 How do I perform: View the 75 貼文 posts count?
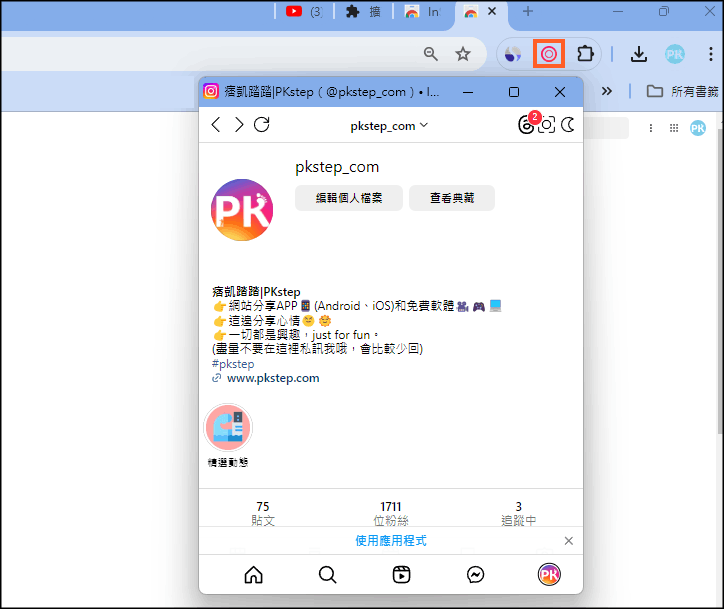pos(263,513)
